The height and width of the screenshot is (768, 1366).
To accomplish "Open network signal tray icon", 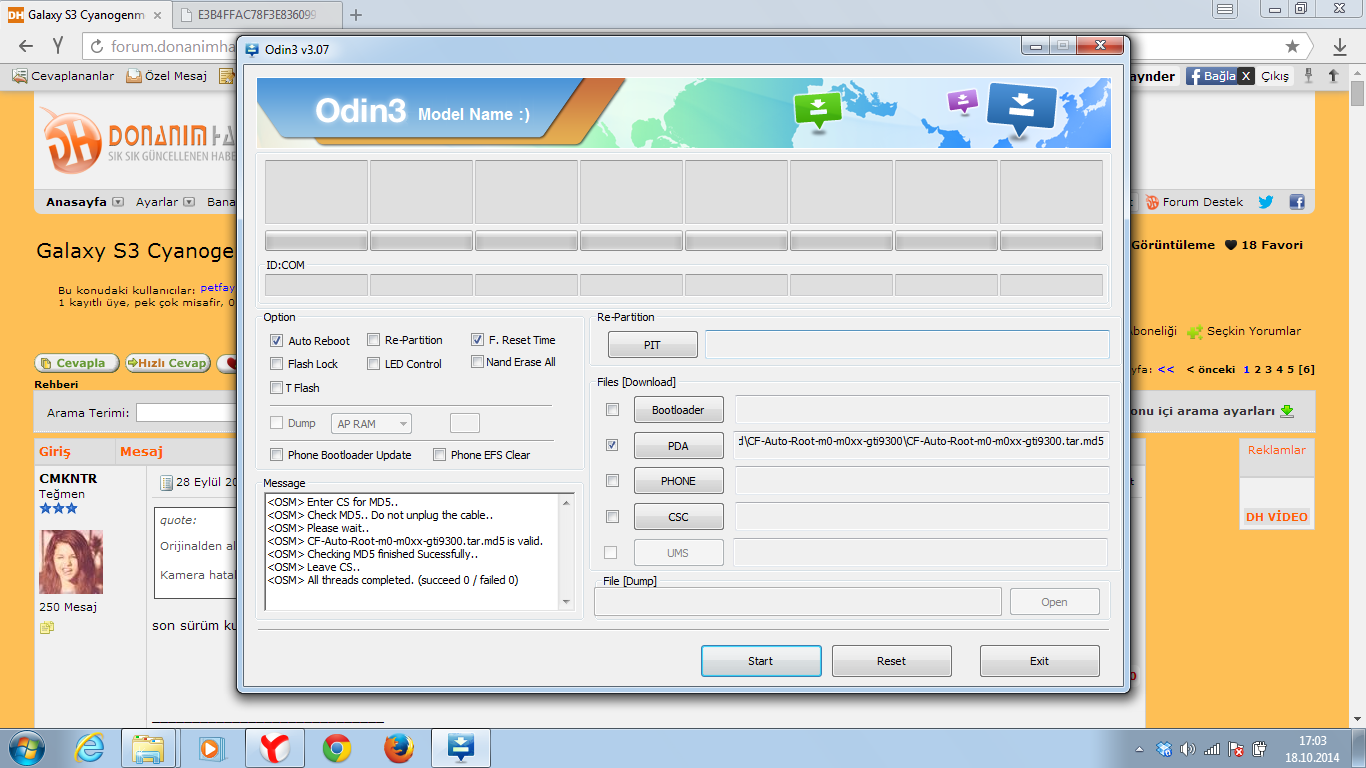I will 1212,749.
